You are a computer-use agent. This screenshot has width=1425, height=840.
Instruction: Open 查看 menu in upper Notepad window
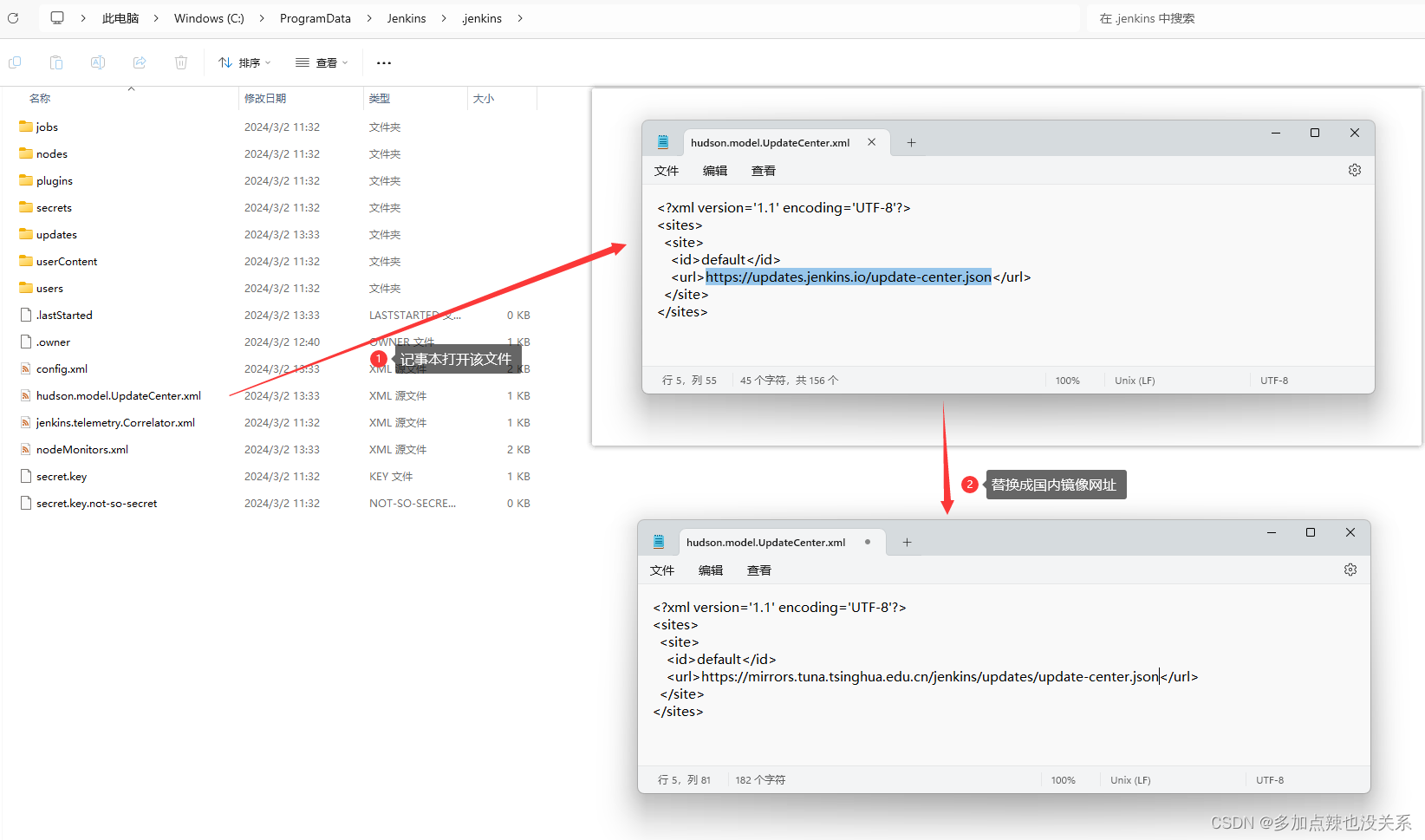click(764, 171)
